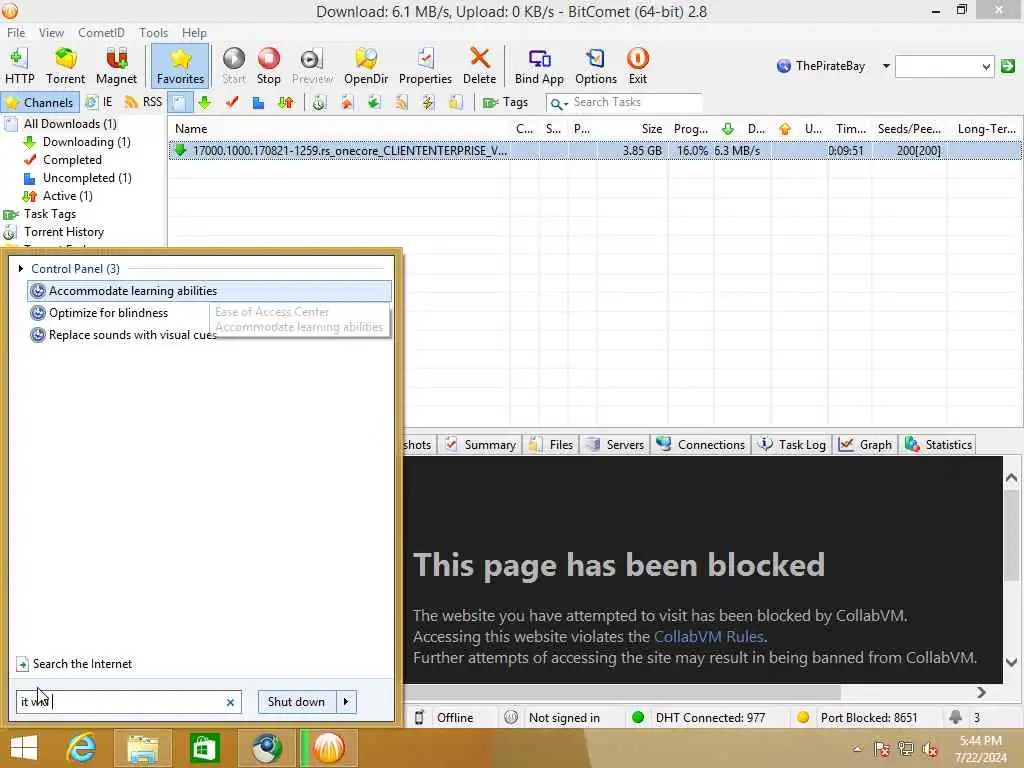Collapse the Control Panel (3) results group

coord(21,268)
